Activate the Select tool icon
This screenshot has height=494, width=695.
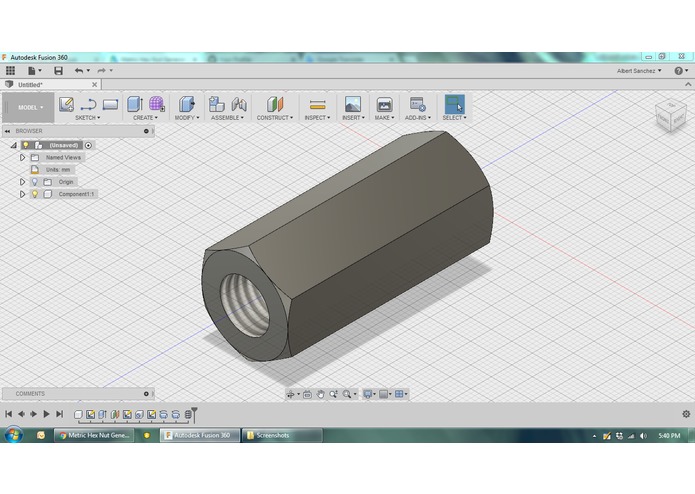click(x=454, y=104)
